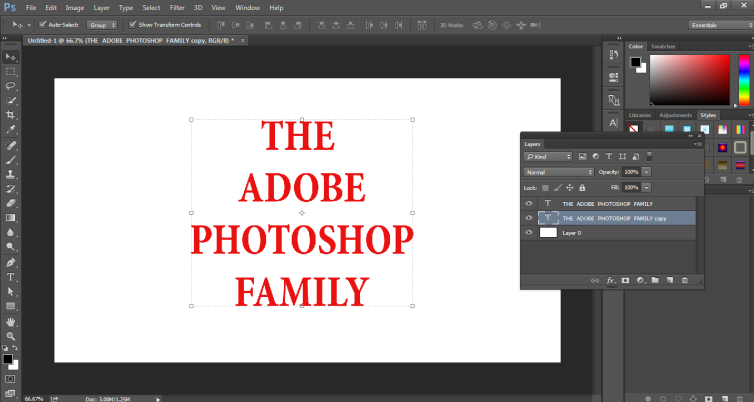
Task: Select the Zoom tool in the toolbox
Action: [11, 336]
